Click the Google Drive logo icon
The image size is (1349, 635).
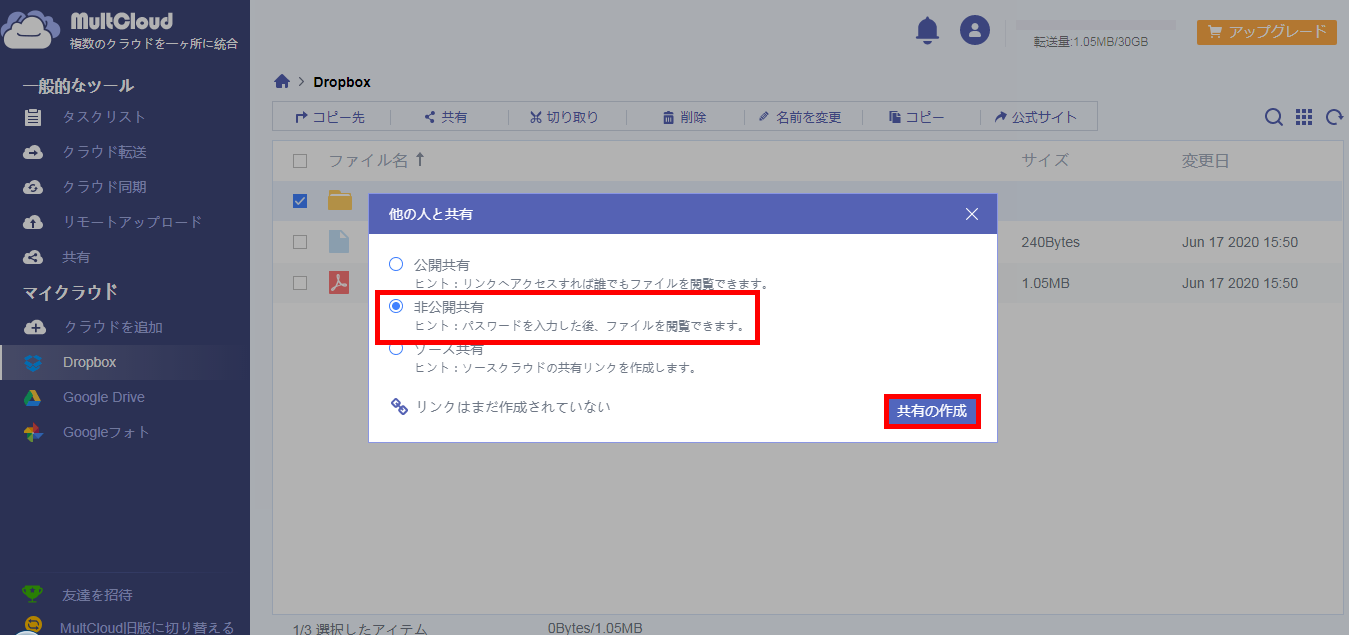pos(33,397)
